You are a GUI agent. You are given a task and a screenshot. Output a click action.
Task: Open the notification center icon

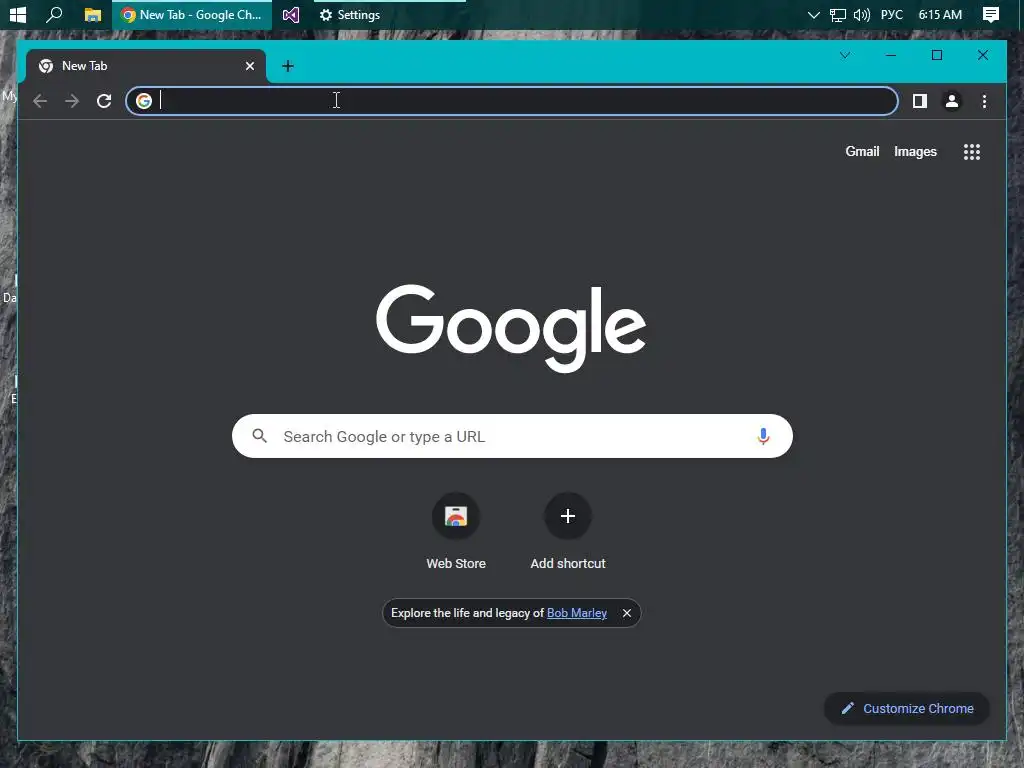(x=991, y=14)
